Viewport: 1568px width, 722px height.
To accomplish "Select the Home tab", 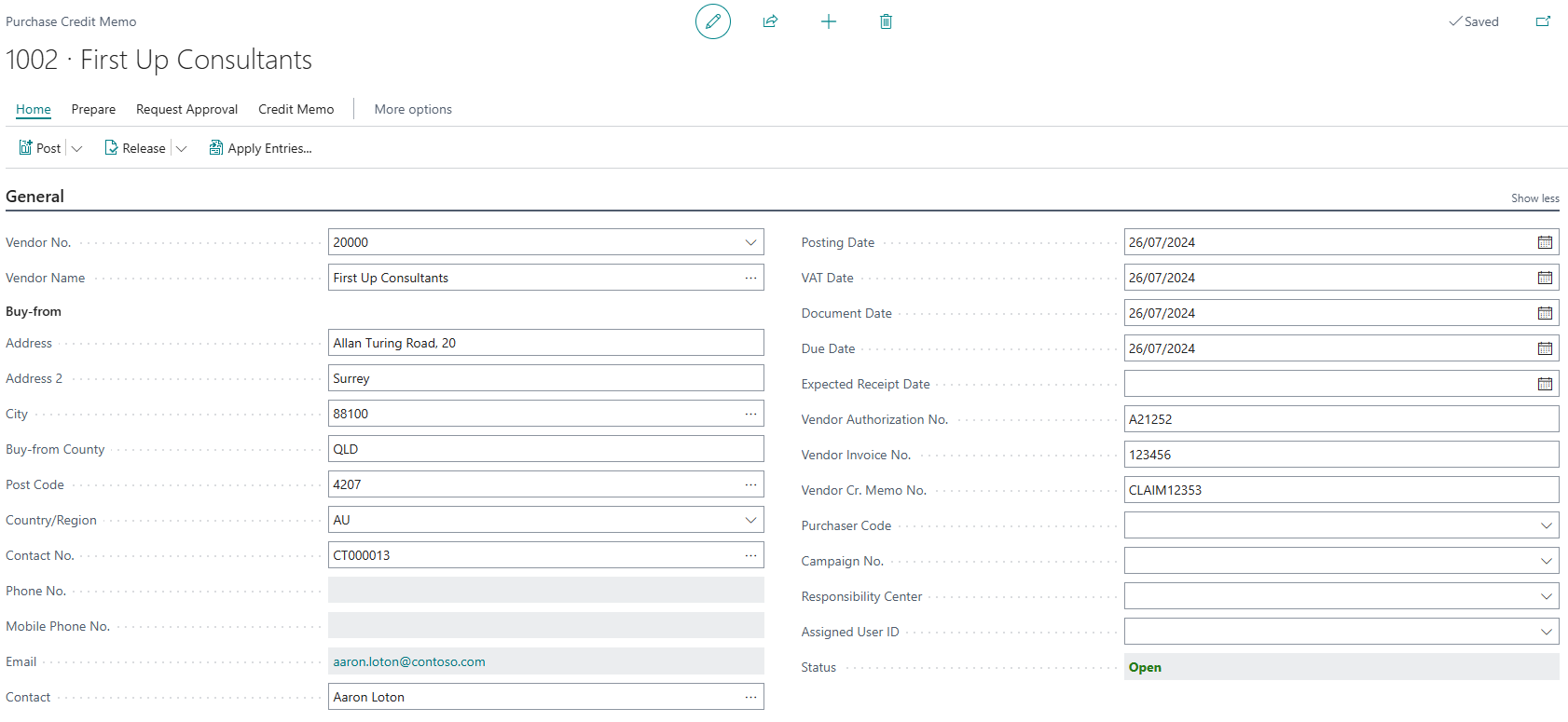I will (x=34, y=109).
